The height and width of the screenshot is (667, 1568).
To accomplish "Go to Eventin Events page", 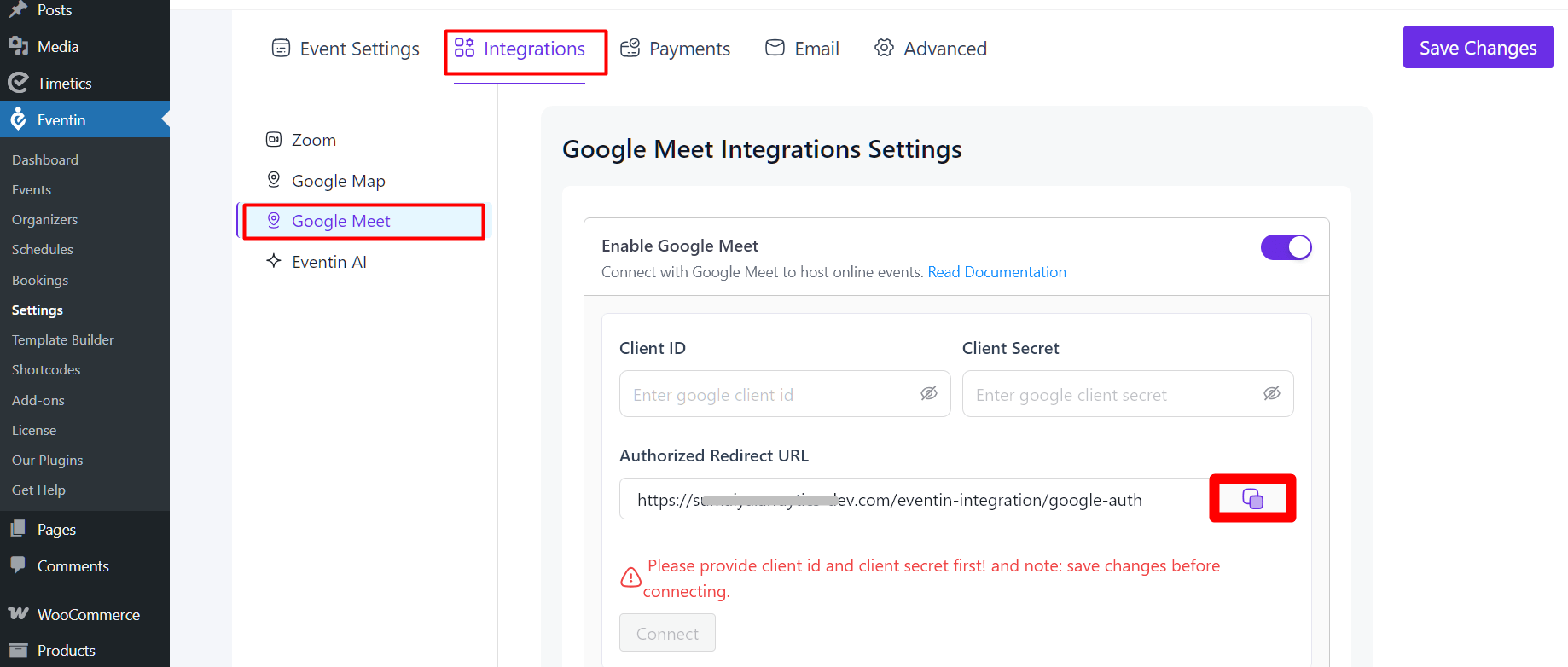I will point(32,189).
